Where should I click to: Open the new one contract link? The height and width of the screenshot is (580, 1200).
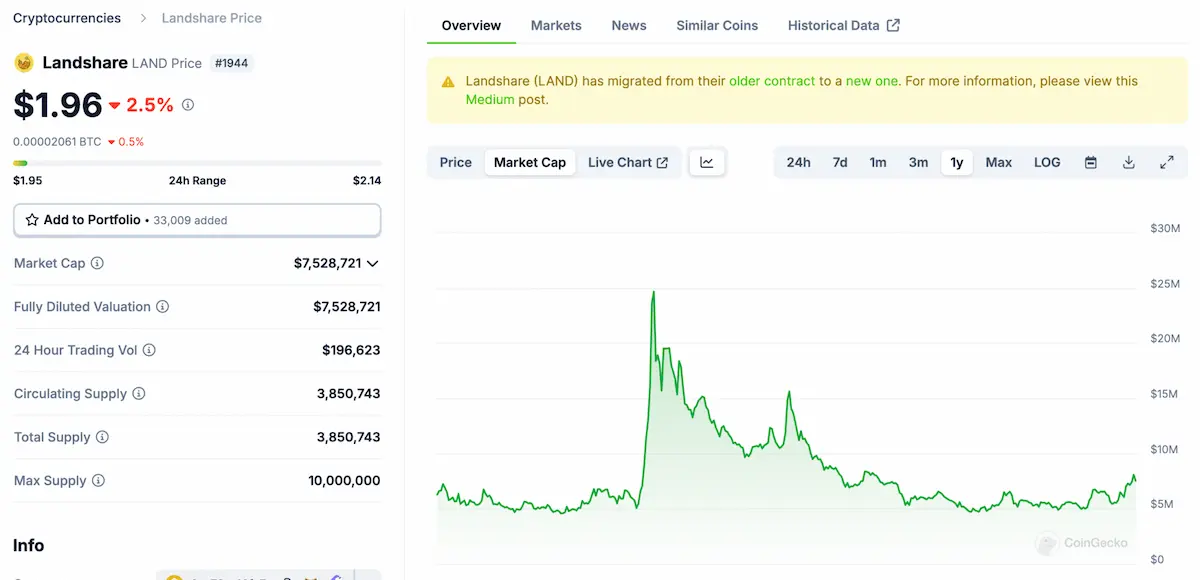[873, 81]
